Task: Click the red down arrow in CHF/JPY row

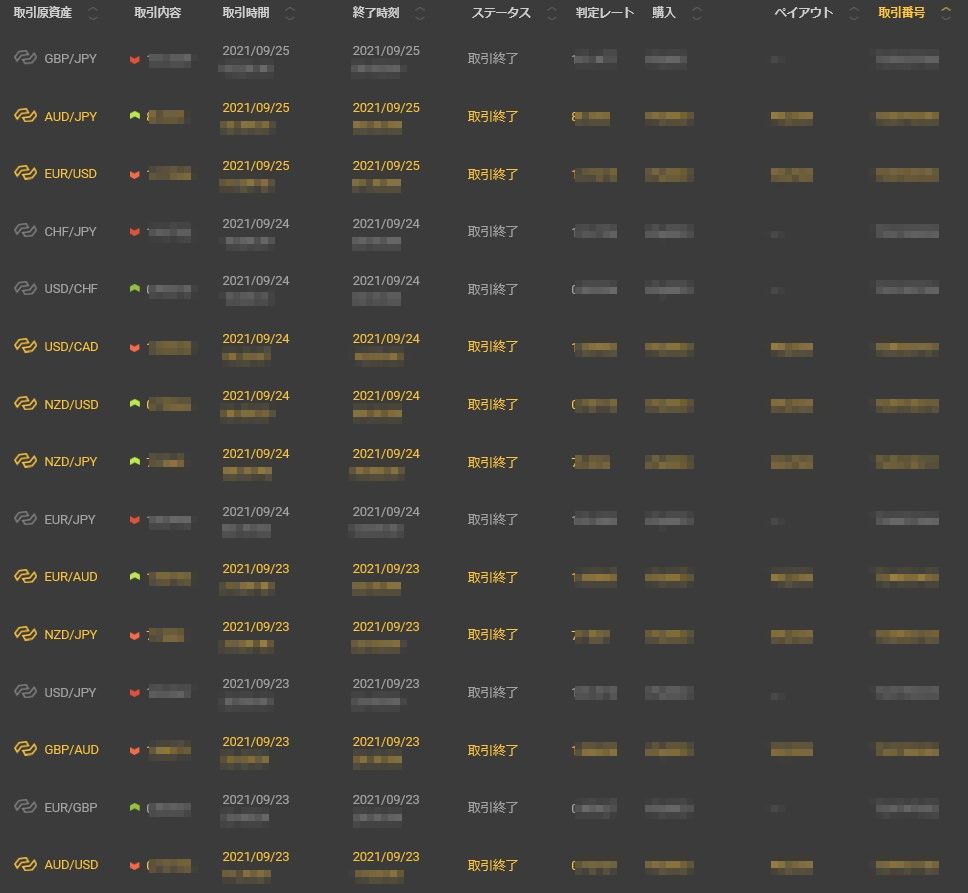Action: [x=134, y=232]
